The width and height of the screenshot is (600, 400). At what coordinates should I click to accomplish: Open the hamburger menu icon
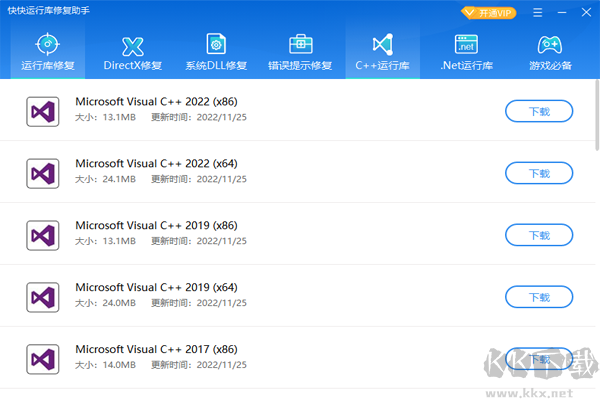538,13
